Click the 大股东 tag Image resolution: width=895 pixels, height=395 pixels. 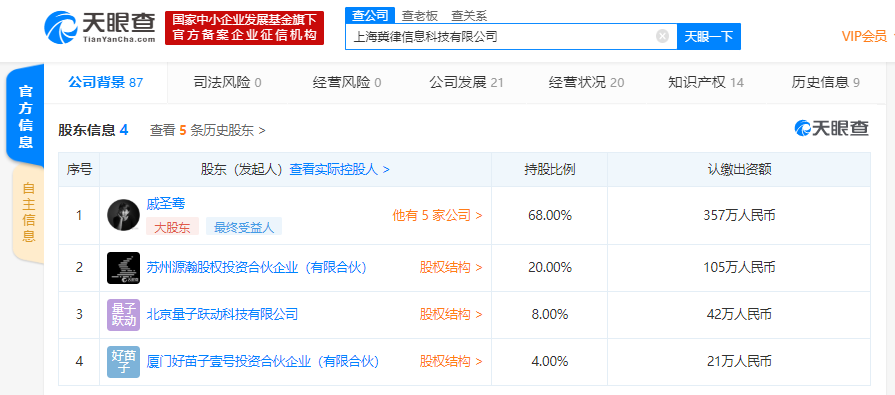click(172, 227)
